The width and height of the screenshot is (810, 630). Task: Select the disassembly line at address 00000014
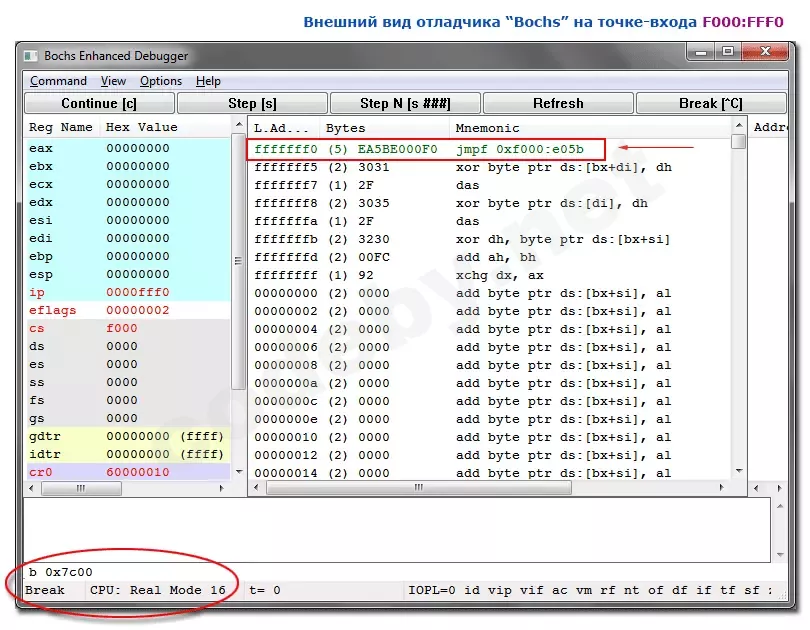490,474
